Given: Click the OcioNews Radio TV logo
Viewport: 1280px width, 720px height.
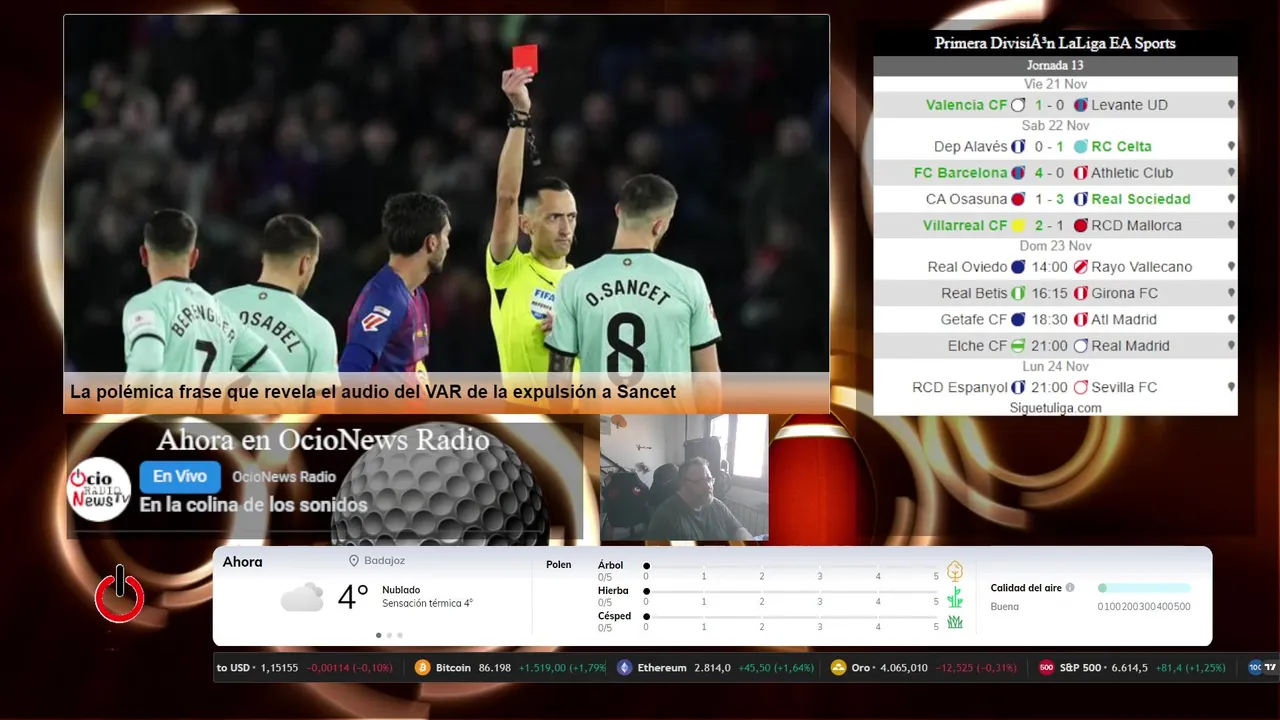Looking at the screenshot, I should coord(99,489).
